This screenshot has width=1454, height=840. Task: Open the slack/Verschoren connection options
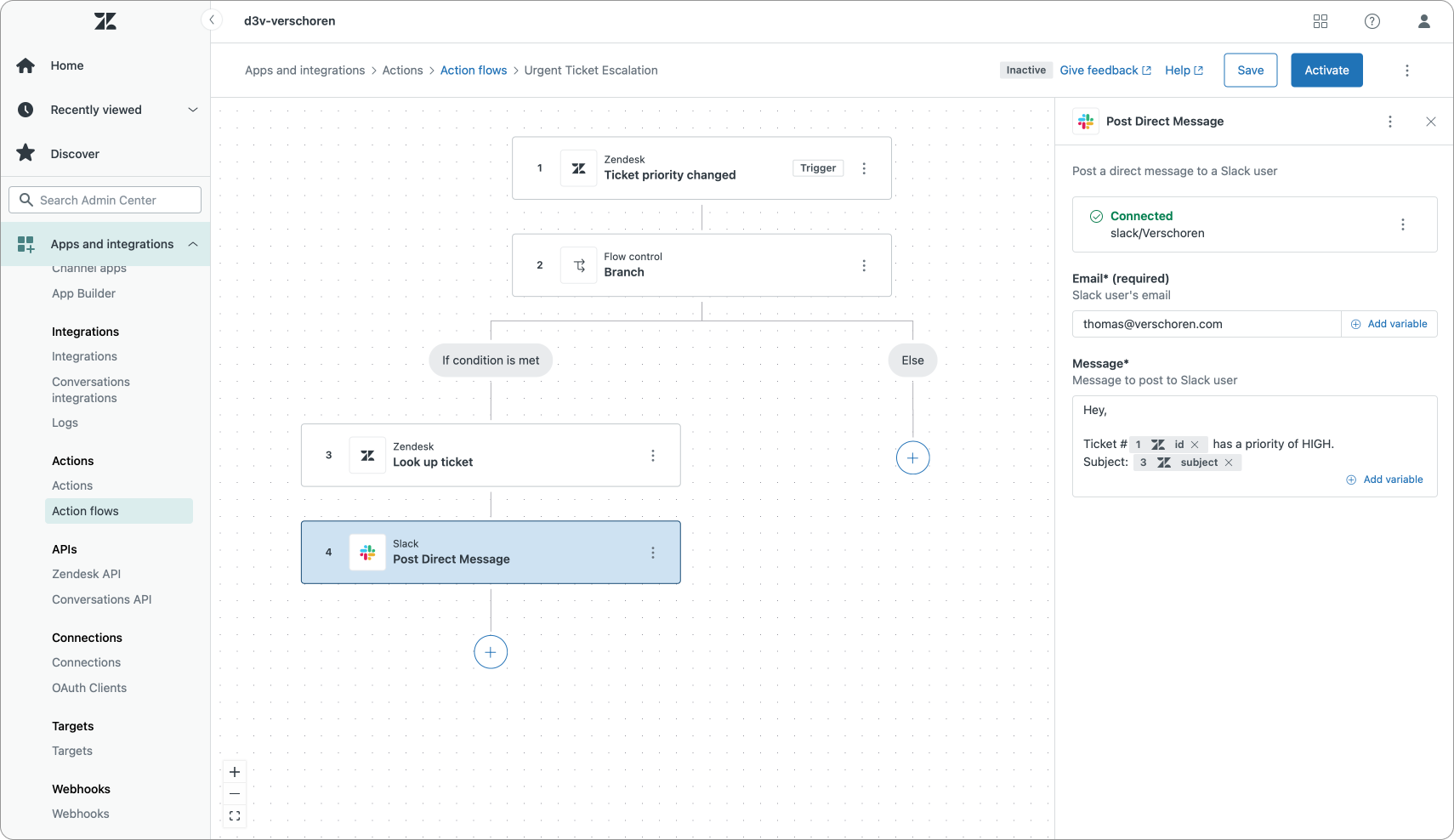click(1403, 224)
